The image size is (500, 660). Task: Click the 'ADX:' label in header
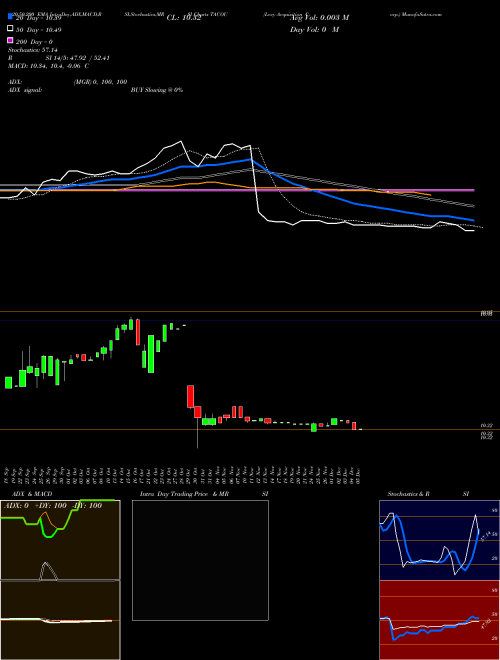coord(15,82)
